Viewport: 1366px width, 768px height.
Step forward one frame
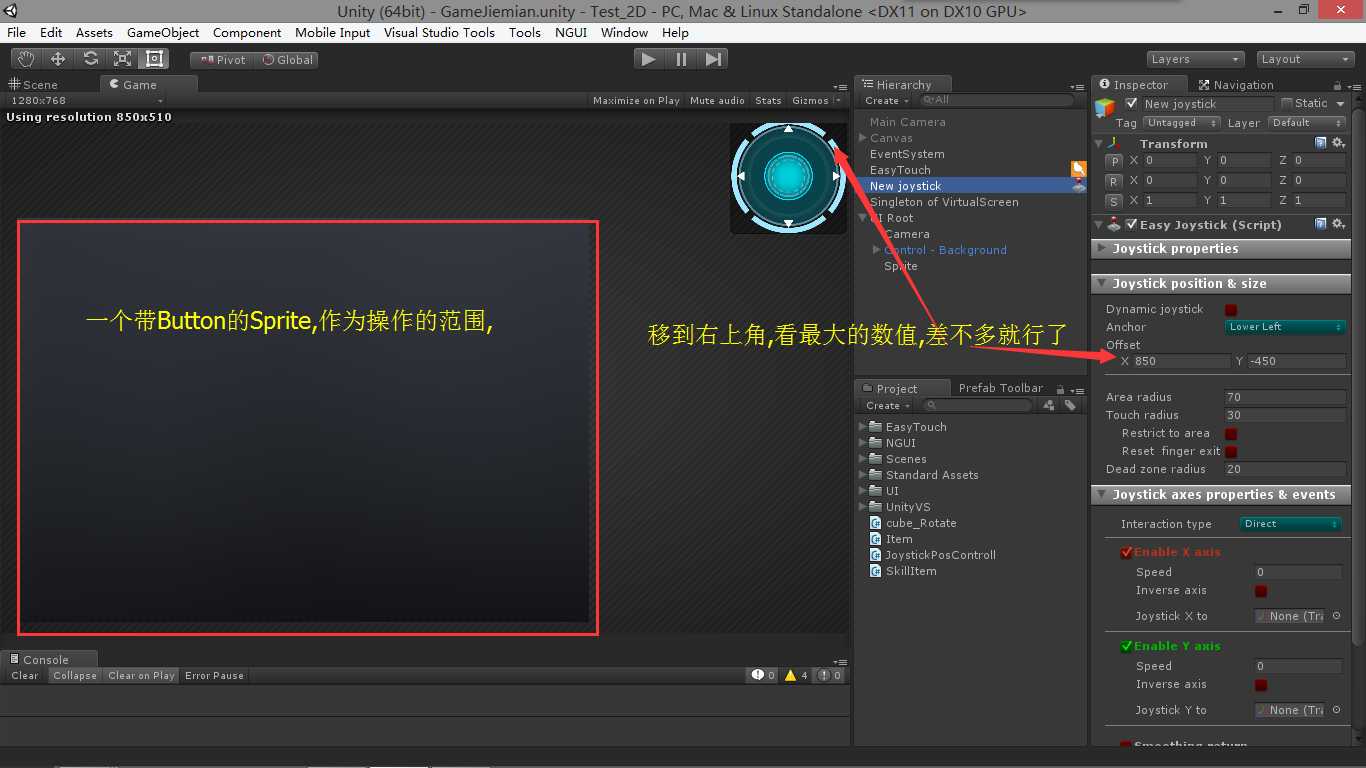click(713, 59)
